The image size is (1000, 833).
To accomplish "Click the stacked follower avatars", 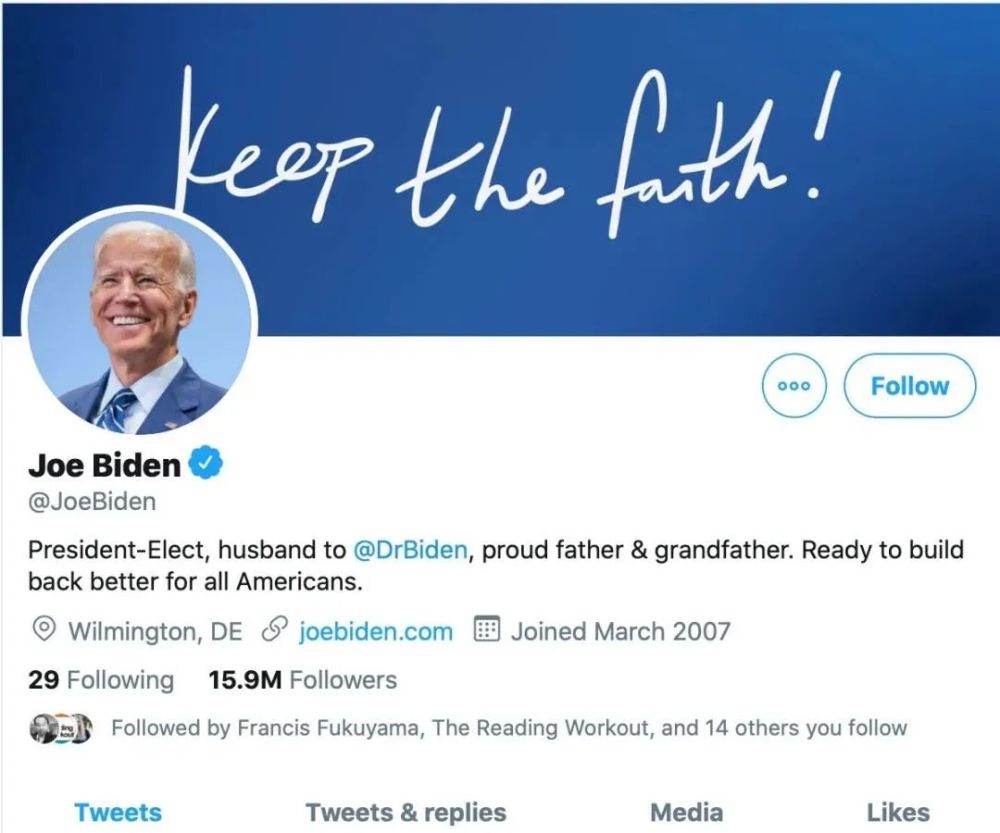I will click(x=60, y=728).
